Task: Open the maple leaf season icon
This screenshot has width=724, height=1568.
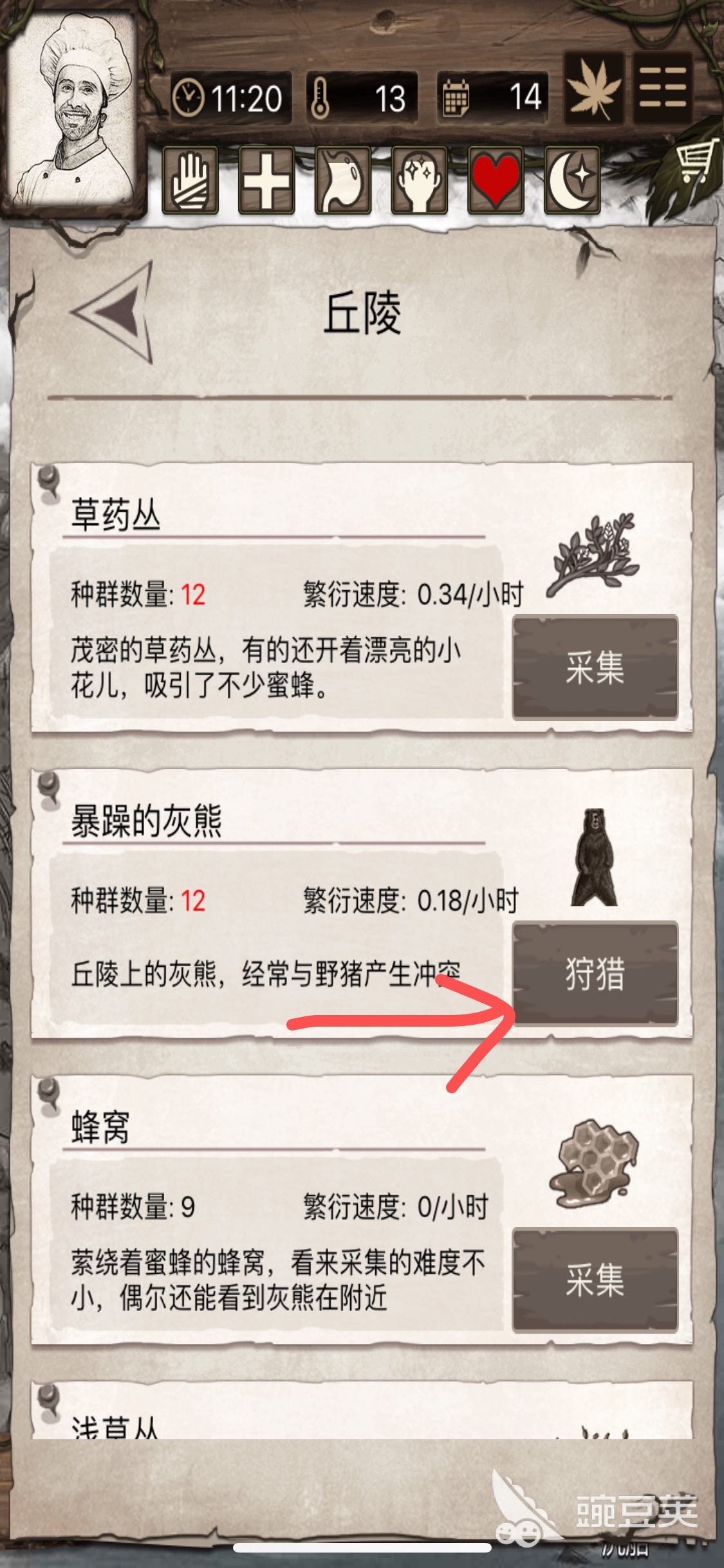Action: pyautogui.click(x=593, y=88)
